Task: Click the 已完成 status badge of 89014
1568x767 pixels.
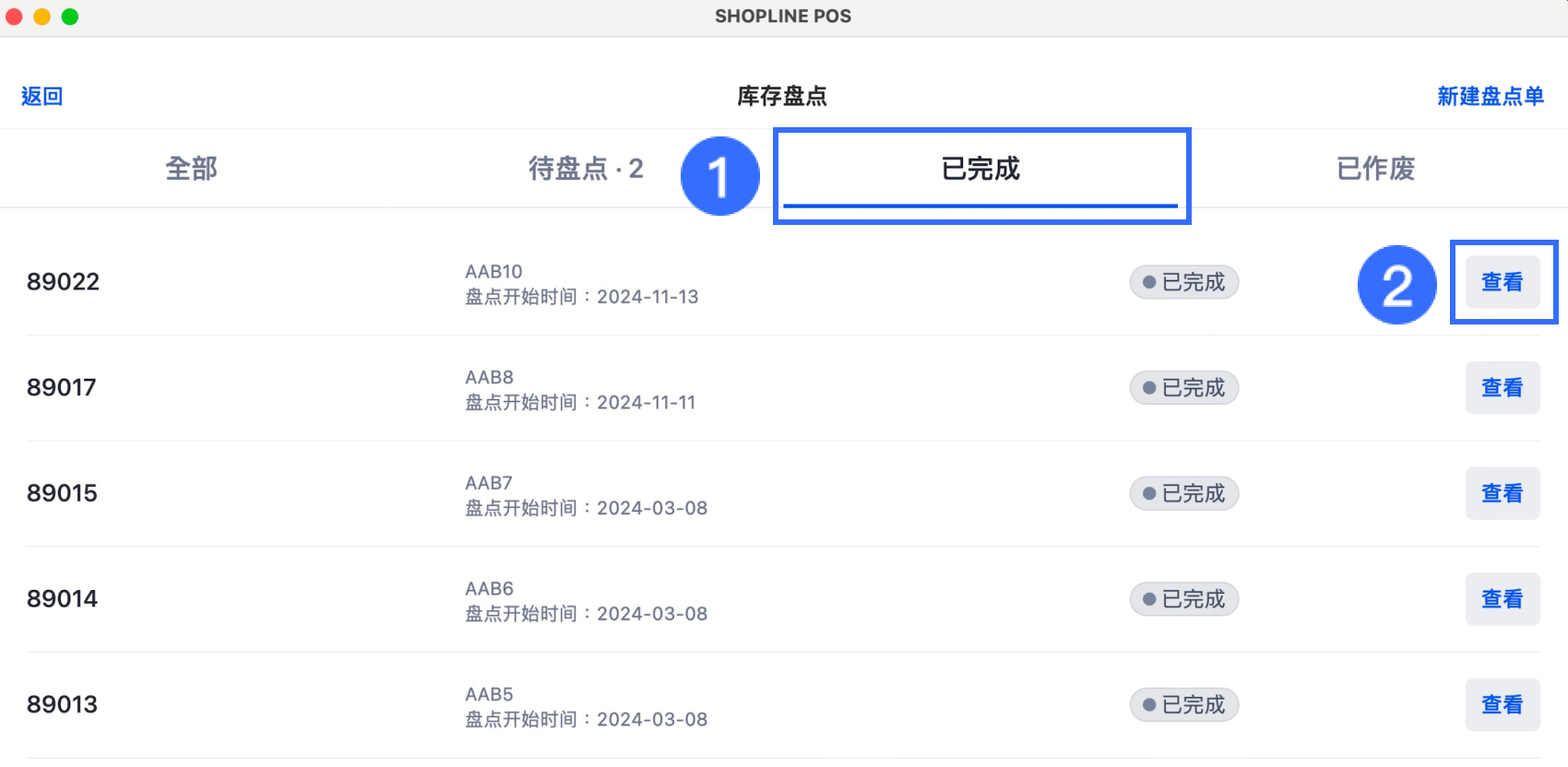Action: tap(1184, 599)
